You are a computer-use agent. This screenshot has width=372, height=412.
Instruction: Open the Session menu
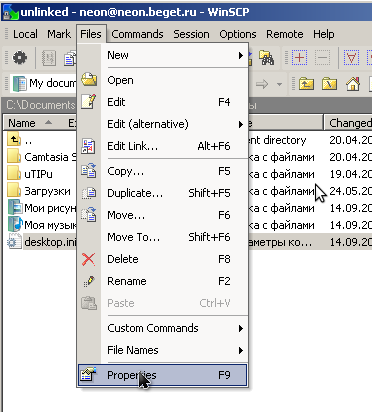[191, 34]
